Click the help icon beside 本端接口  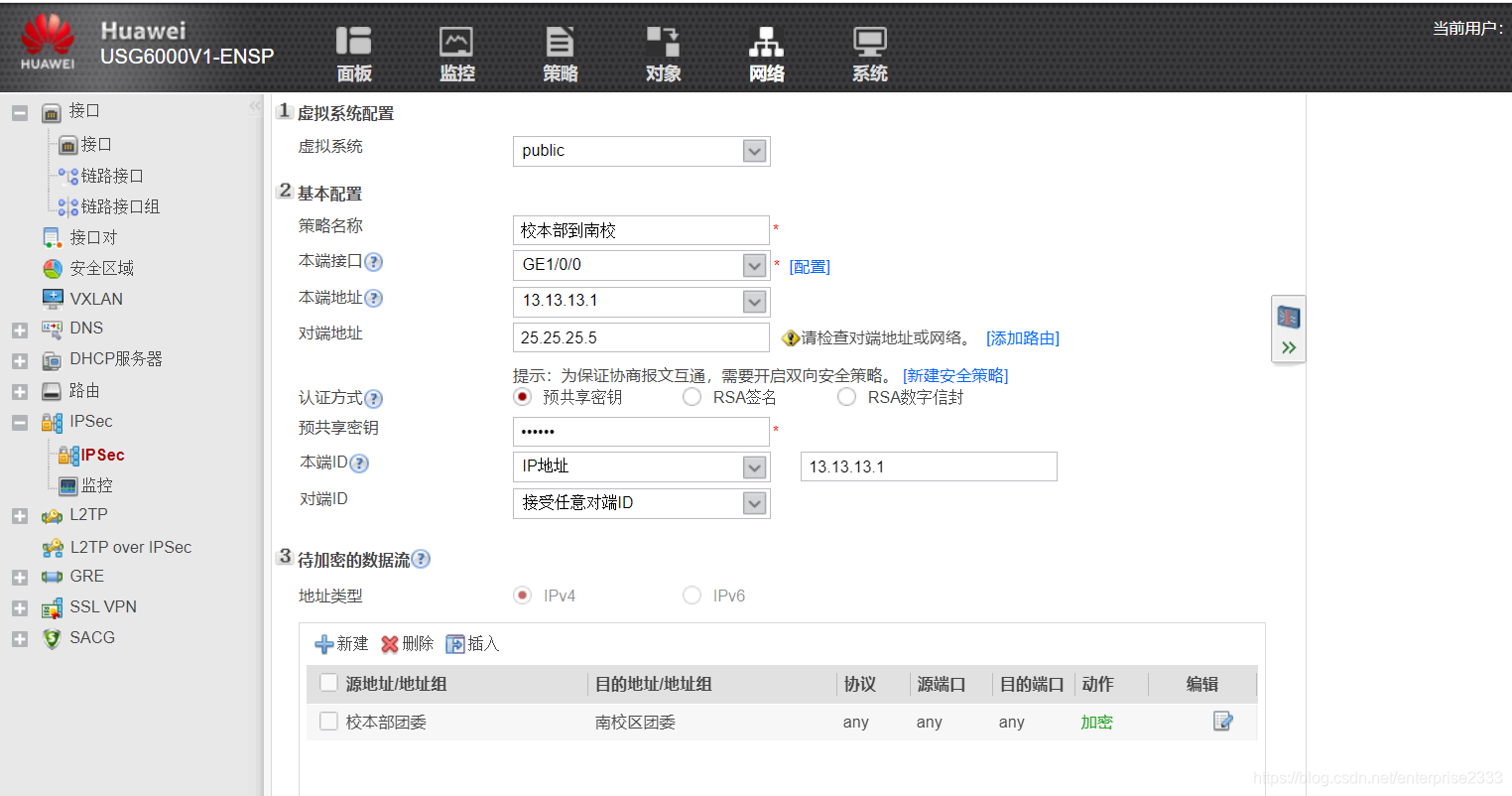(373, 262)
